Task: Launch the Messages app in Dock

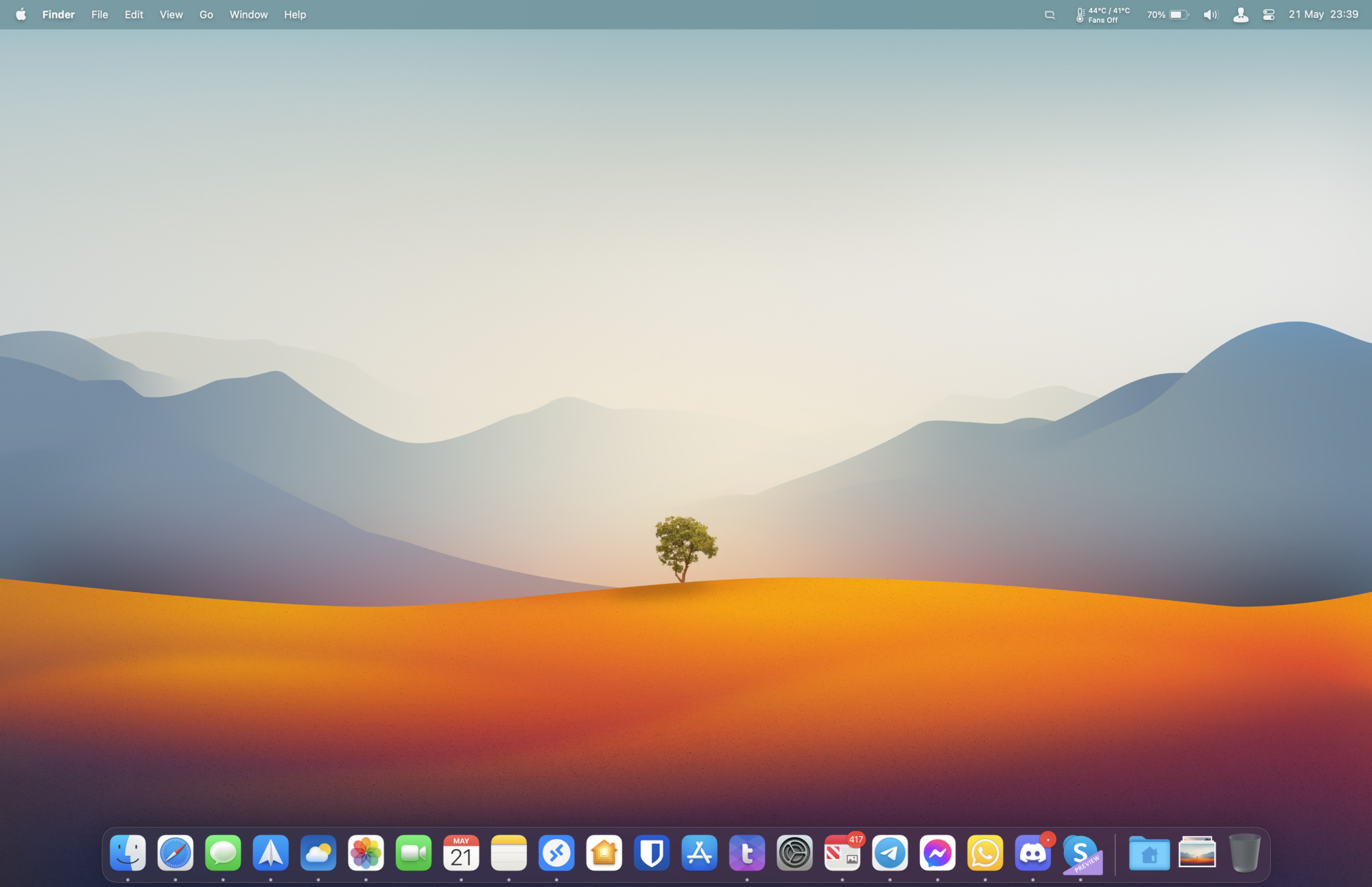Action: (223, 853)
